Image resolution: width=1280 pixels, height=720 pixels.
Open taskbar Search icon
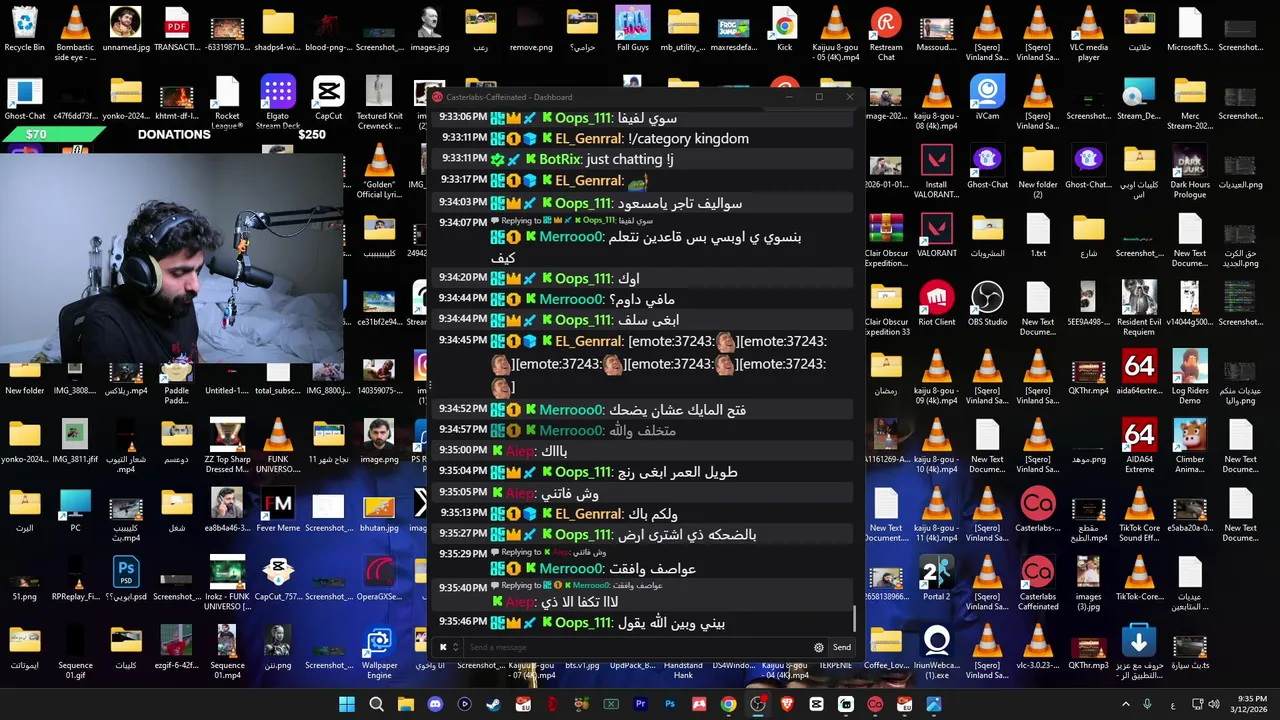point(376,704)
